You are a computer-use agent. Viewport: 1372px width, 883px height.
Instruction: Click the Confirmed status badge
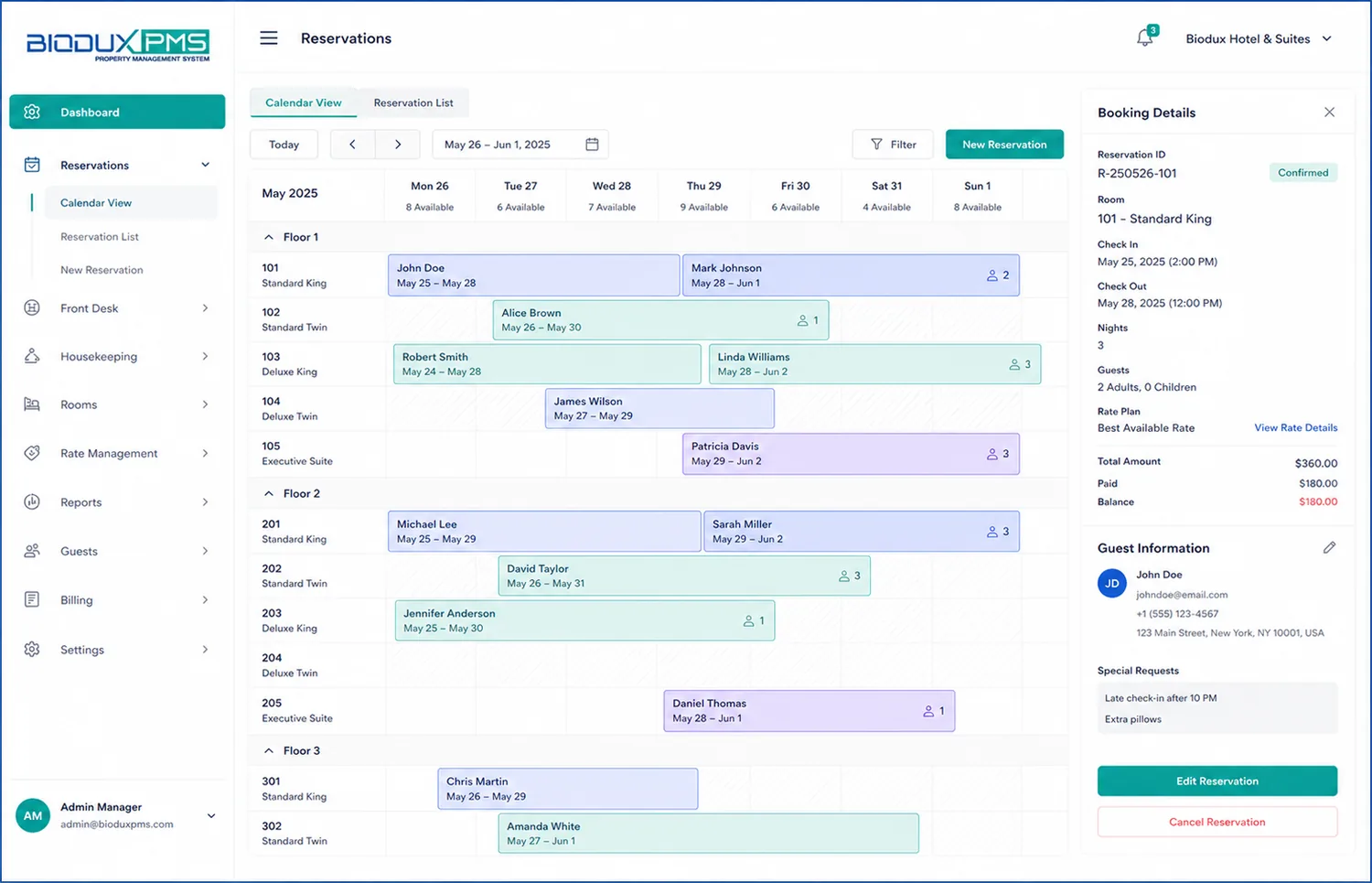pos(1302,172)
